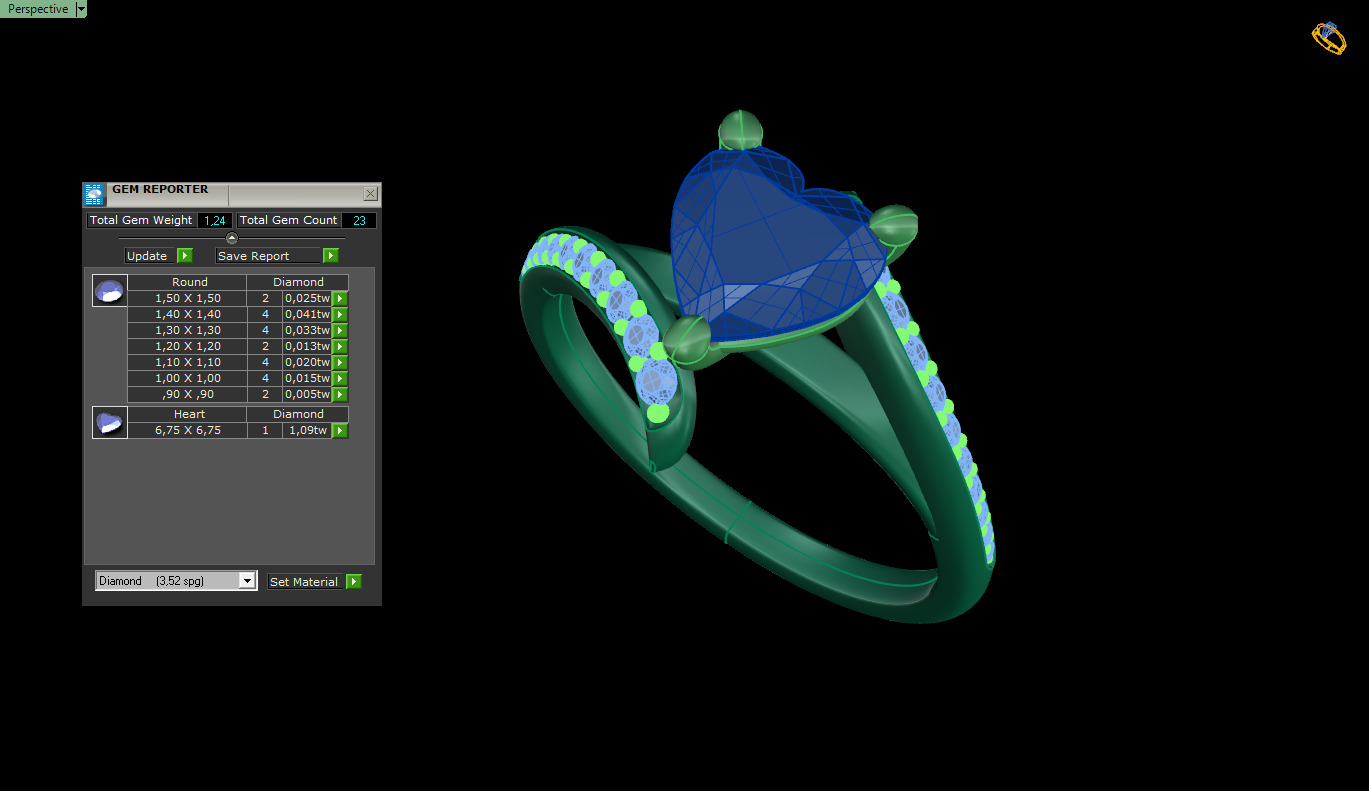Close the Gem Reporter panel
The height and width of the screenshot is (791, 1369).
tap(370, 194)
